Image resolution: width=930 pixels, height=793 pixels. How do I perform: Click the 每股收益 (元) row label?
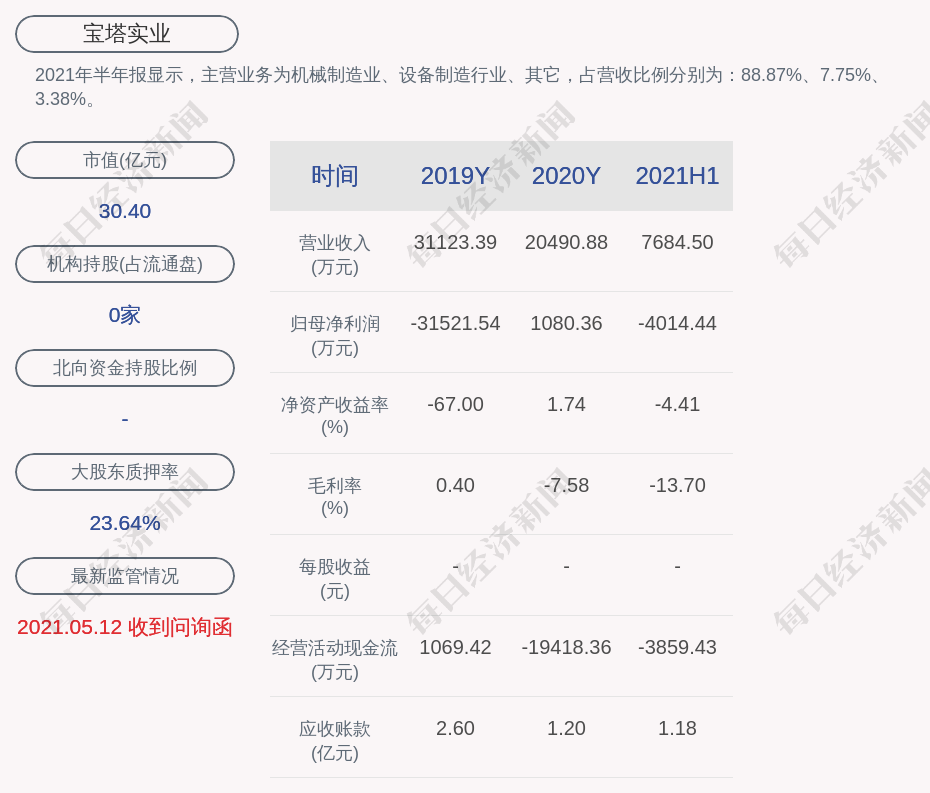pos(335,579)
